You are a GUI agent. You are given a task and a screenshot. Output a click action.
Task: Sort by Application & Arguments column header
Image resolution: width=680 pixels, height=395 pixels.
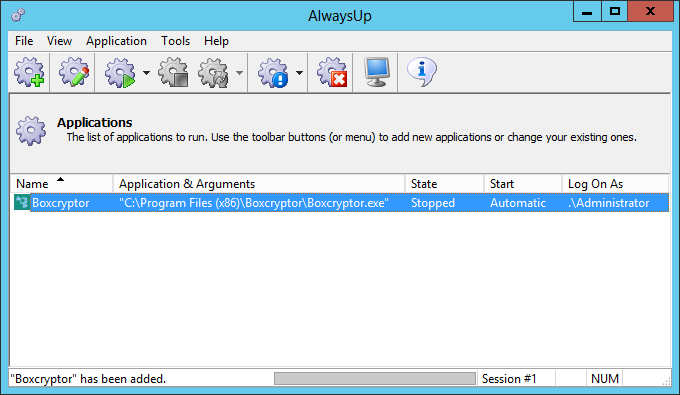(x=259, y=183)
